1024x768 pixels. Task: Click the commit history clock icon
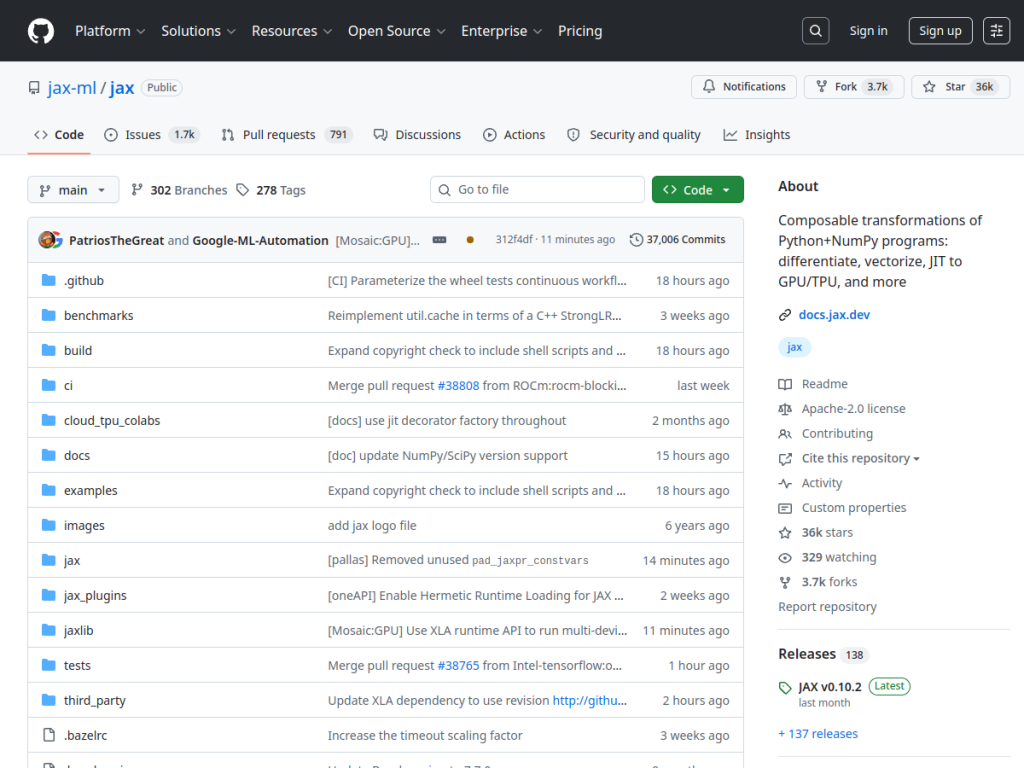tap(636, 240)
